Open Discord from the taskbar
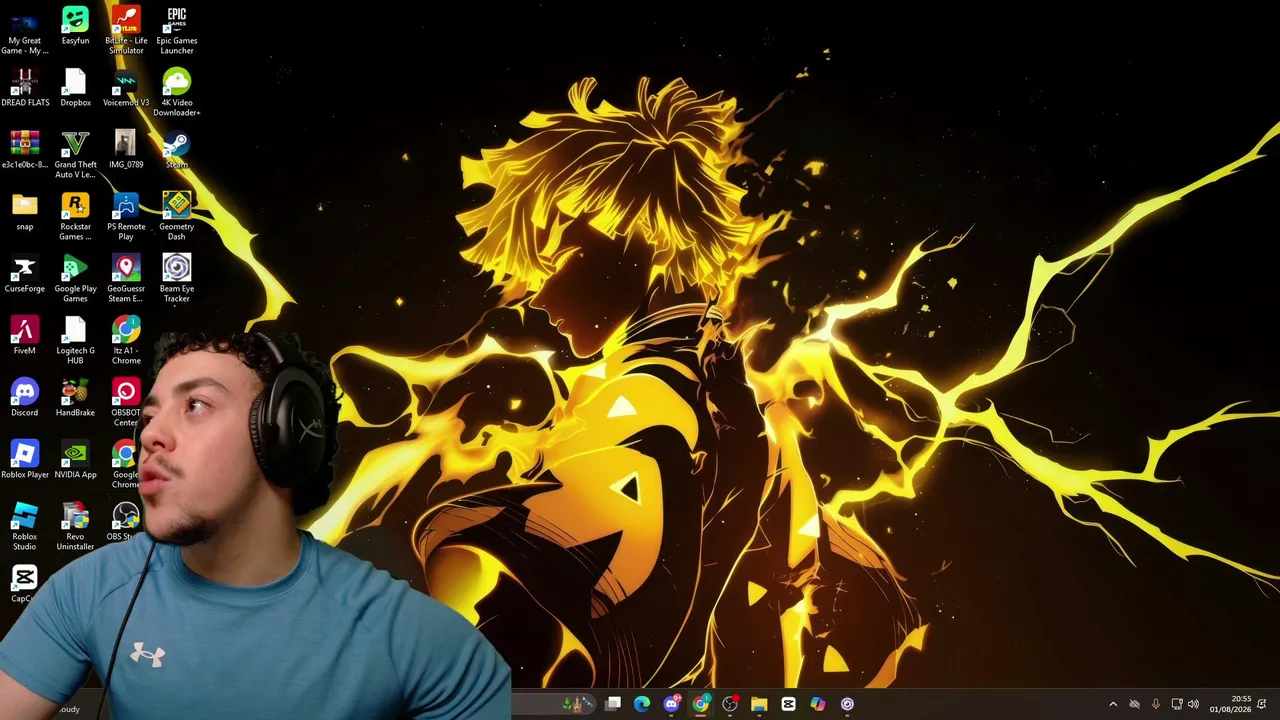 pyautogui.click(x=671, y=704)
